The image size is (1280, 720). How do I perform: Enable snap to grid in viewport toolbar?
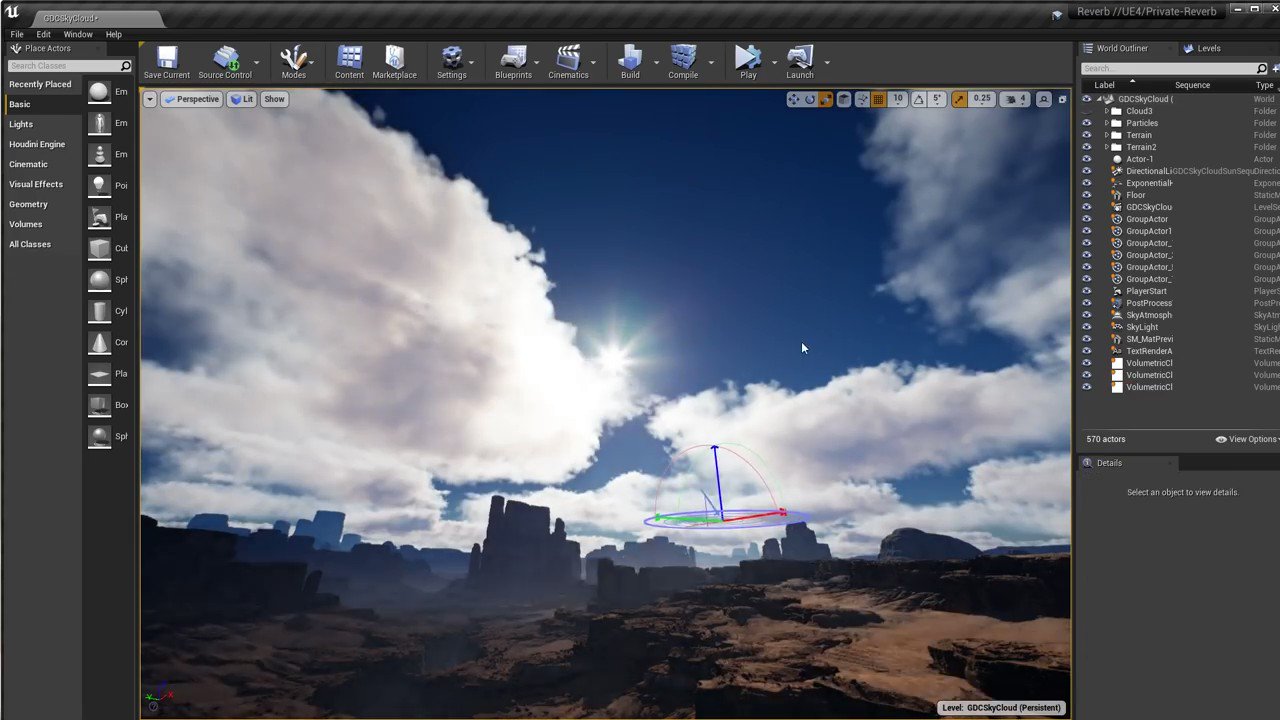(x=876, y=99)
